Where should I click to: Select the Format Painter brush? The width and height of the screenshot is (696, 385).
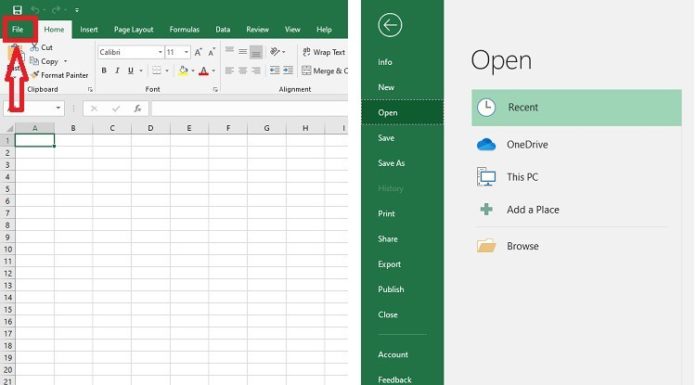coord(60,75)
